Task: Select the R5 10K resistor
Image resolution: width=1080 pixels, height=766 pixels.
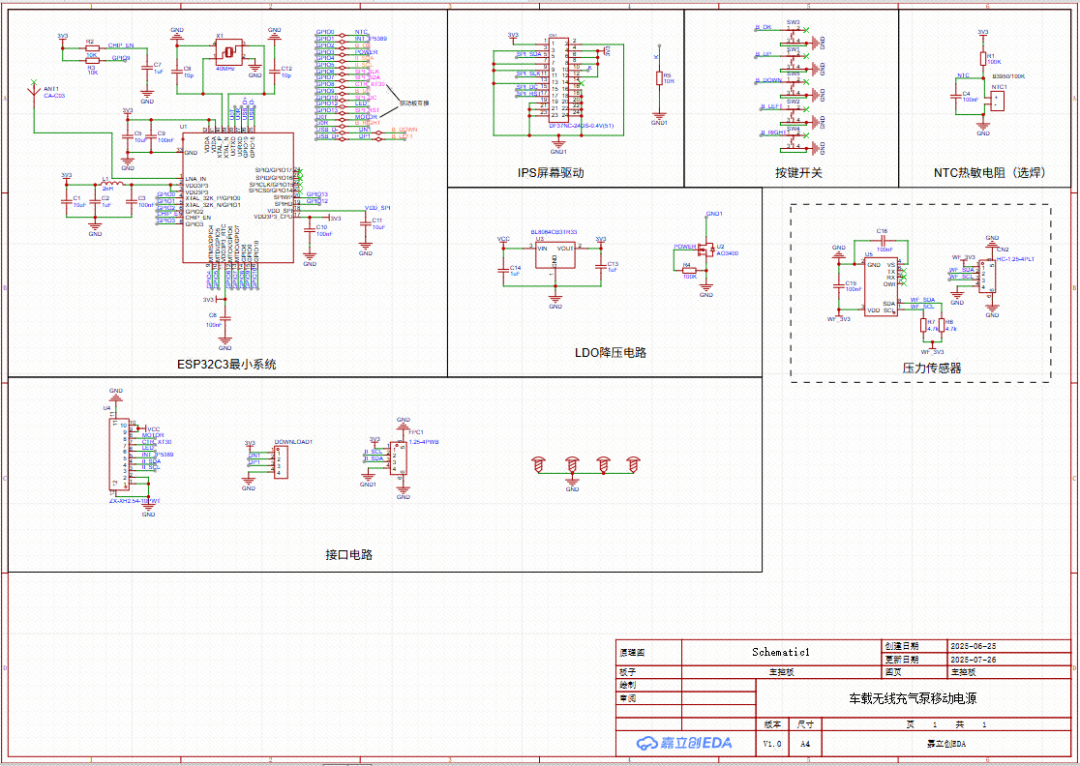Action: (659, 78)
